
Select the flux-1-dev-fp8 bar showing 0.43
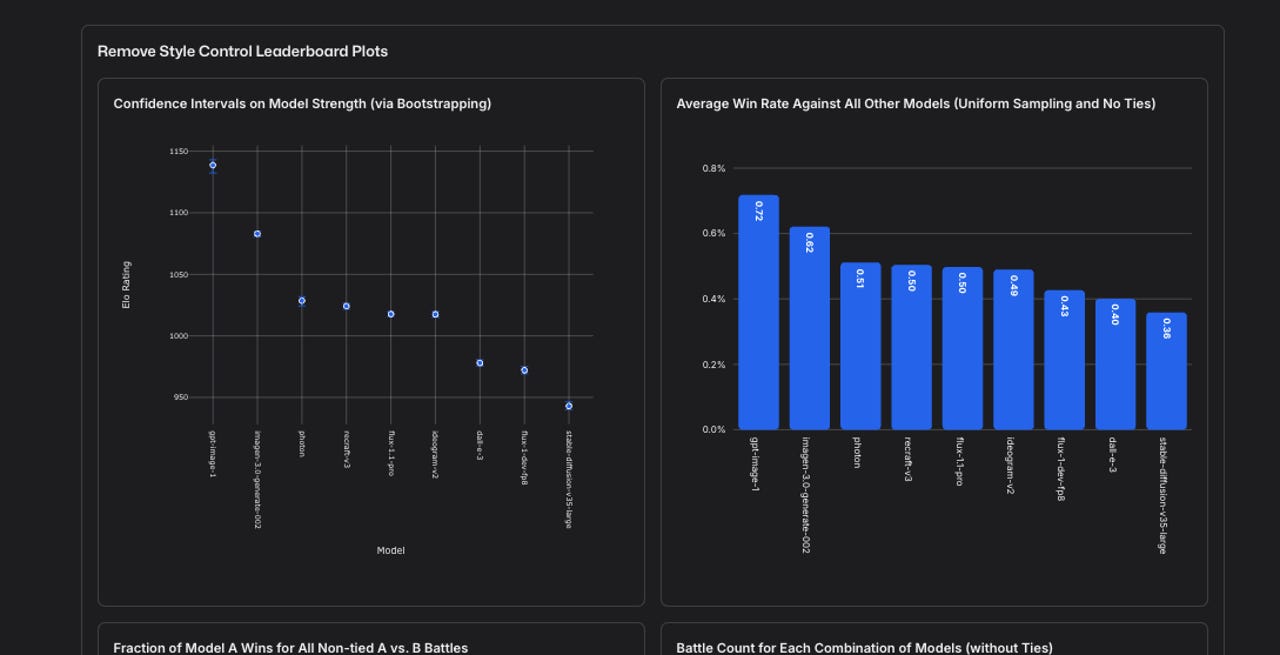point(1064,360)
